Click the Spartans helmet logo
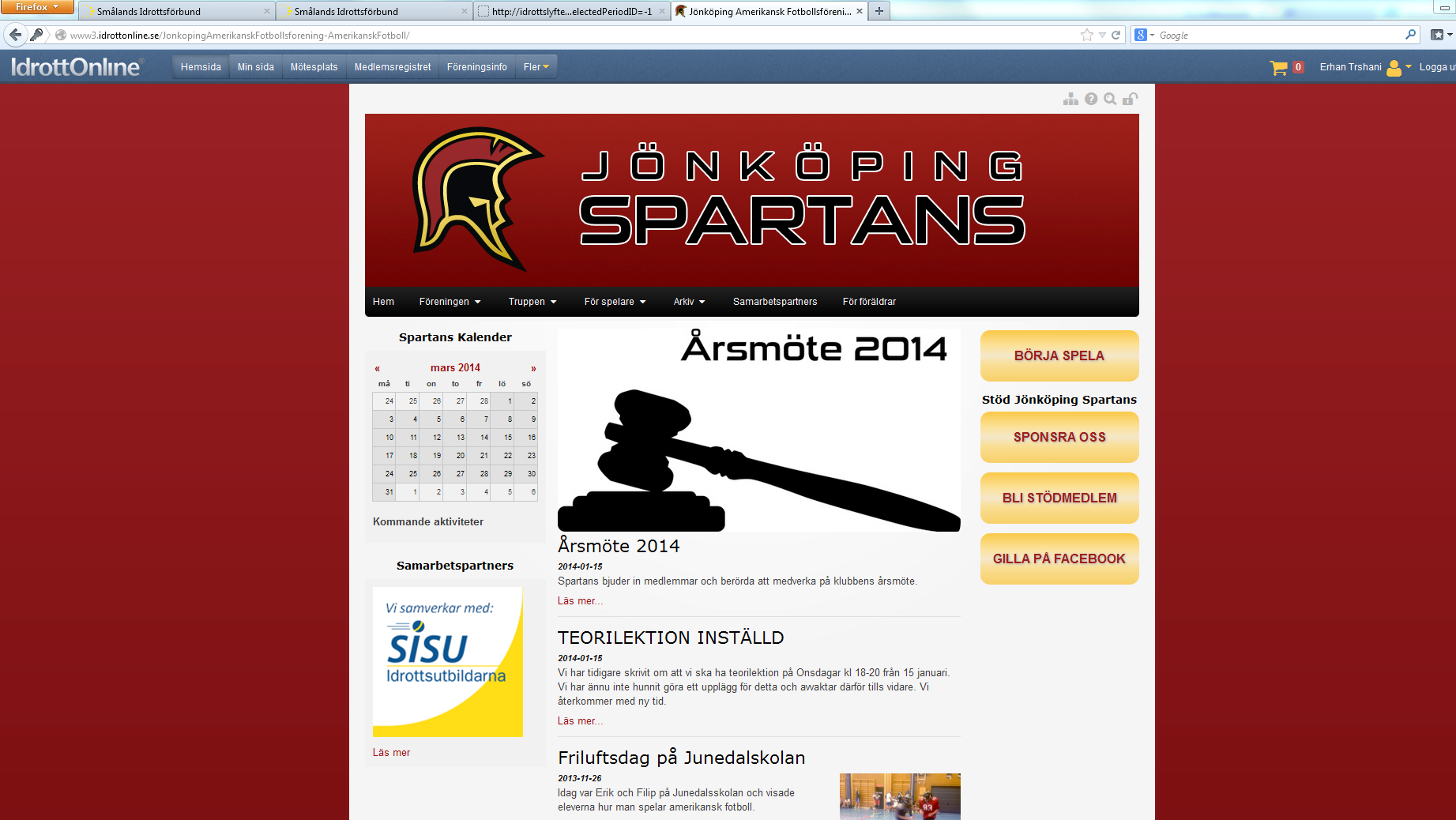 477,197
